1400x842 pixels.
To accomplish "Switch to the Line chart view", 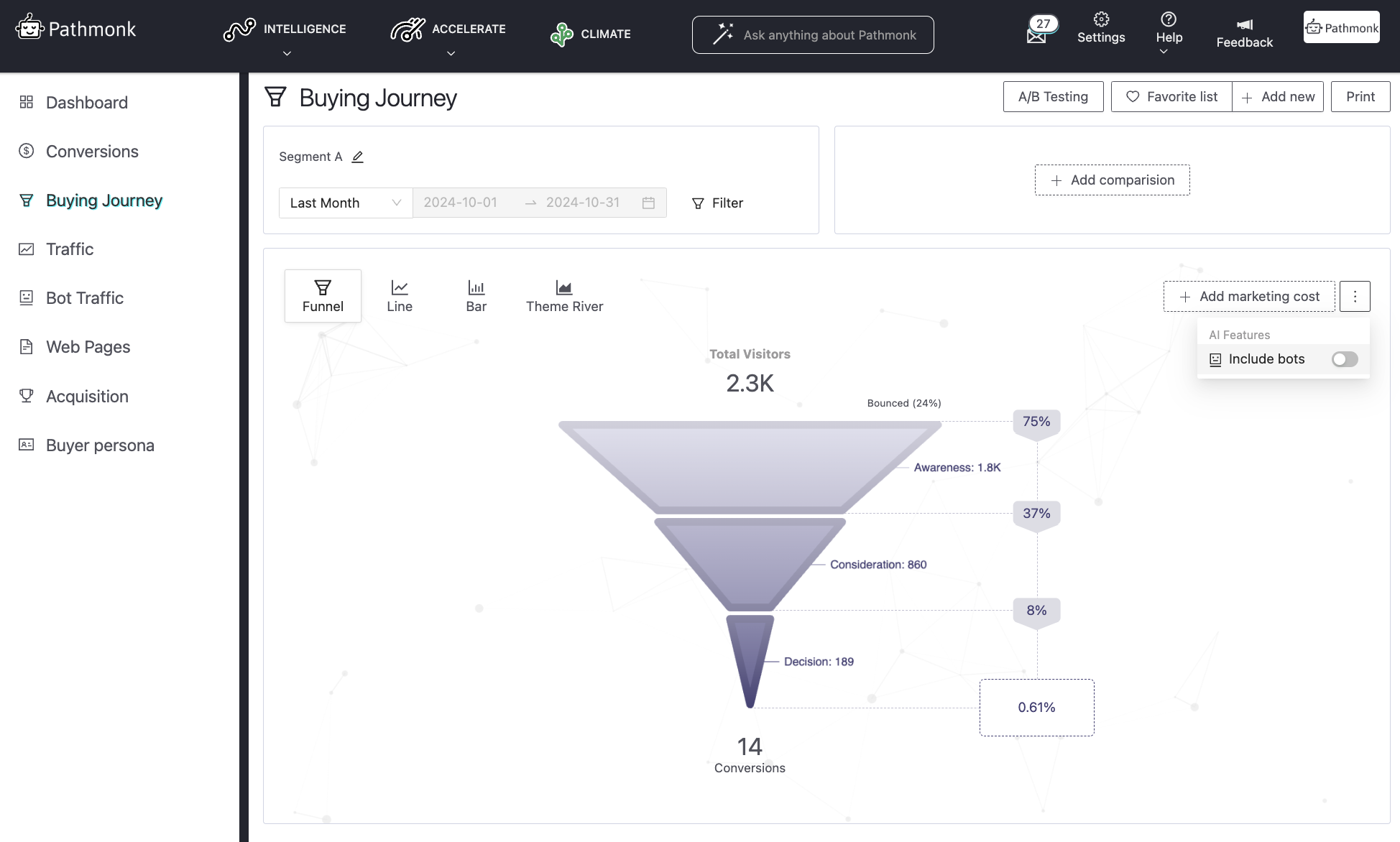I will coord(400,295).
